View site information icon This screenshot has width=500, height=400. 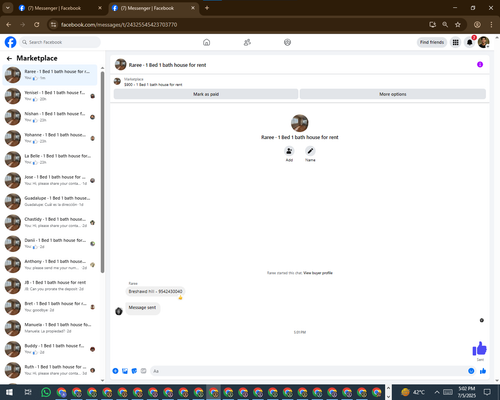[53, 25]
